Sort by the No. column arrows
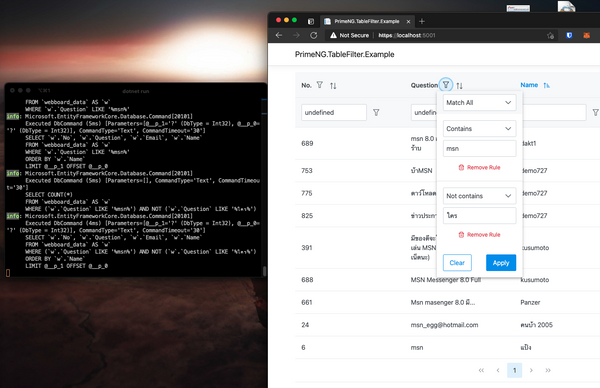600x388 pixels. (x=333, y=86)
